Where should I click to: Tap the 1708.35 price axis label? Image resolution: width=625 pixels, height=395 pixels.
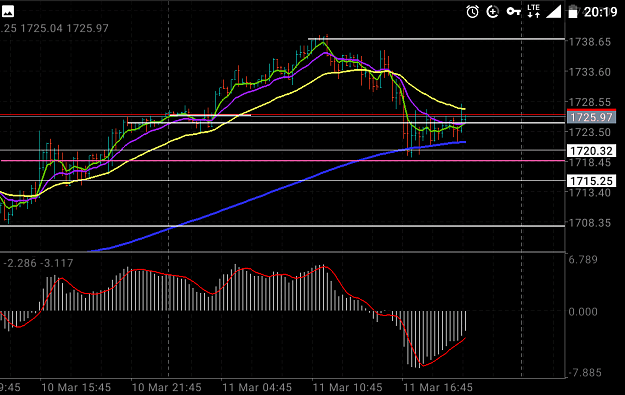pyautogui.click(x=590, y=223)
